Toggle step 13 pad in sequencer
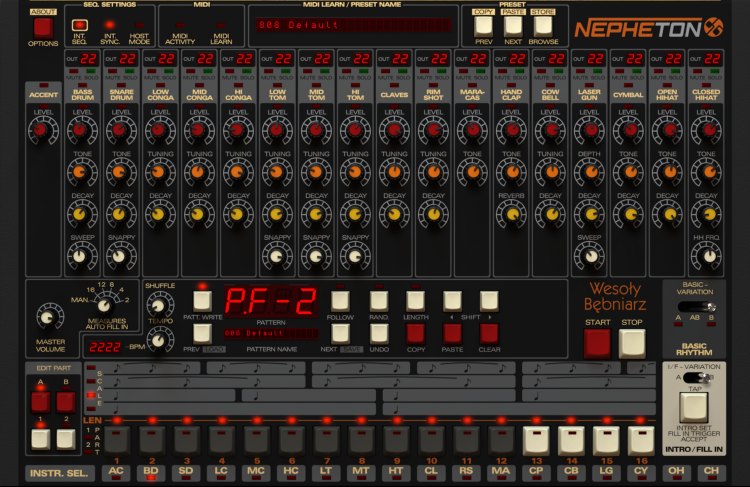Image resolution: width=750 pixels, height=487 pixels. (x=536, y=439)
